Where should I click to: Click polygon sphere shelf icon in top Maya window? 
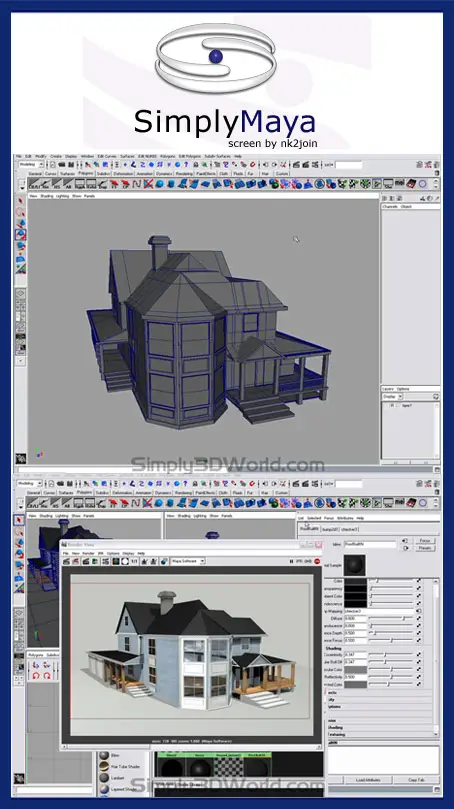coord(159,184)
